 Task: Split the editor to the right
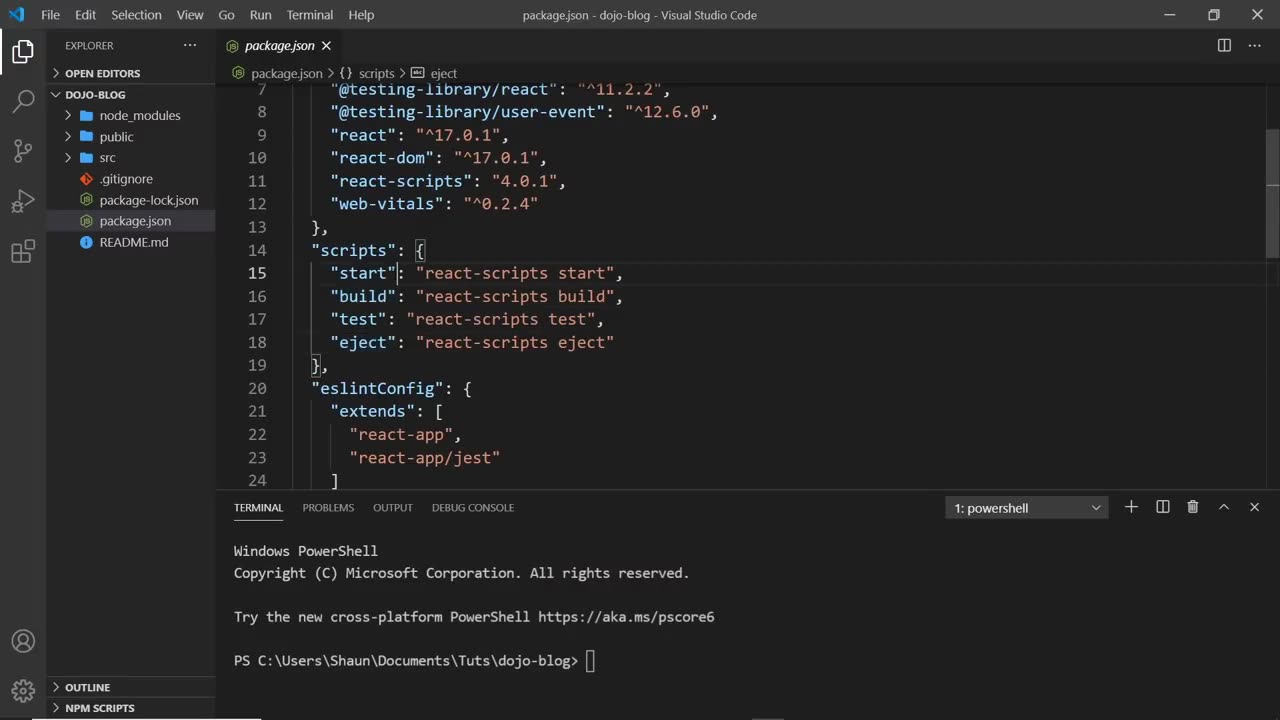click(1224, 45)
